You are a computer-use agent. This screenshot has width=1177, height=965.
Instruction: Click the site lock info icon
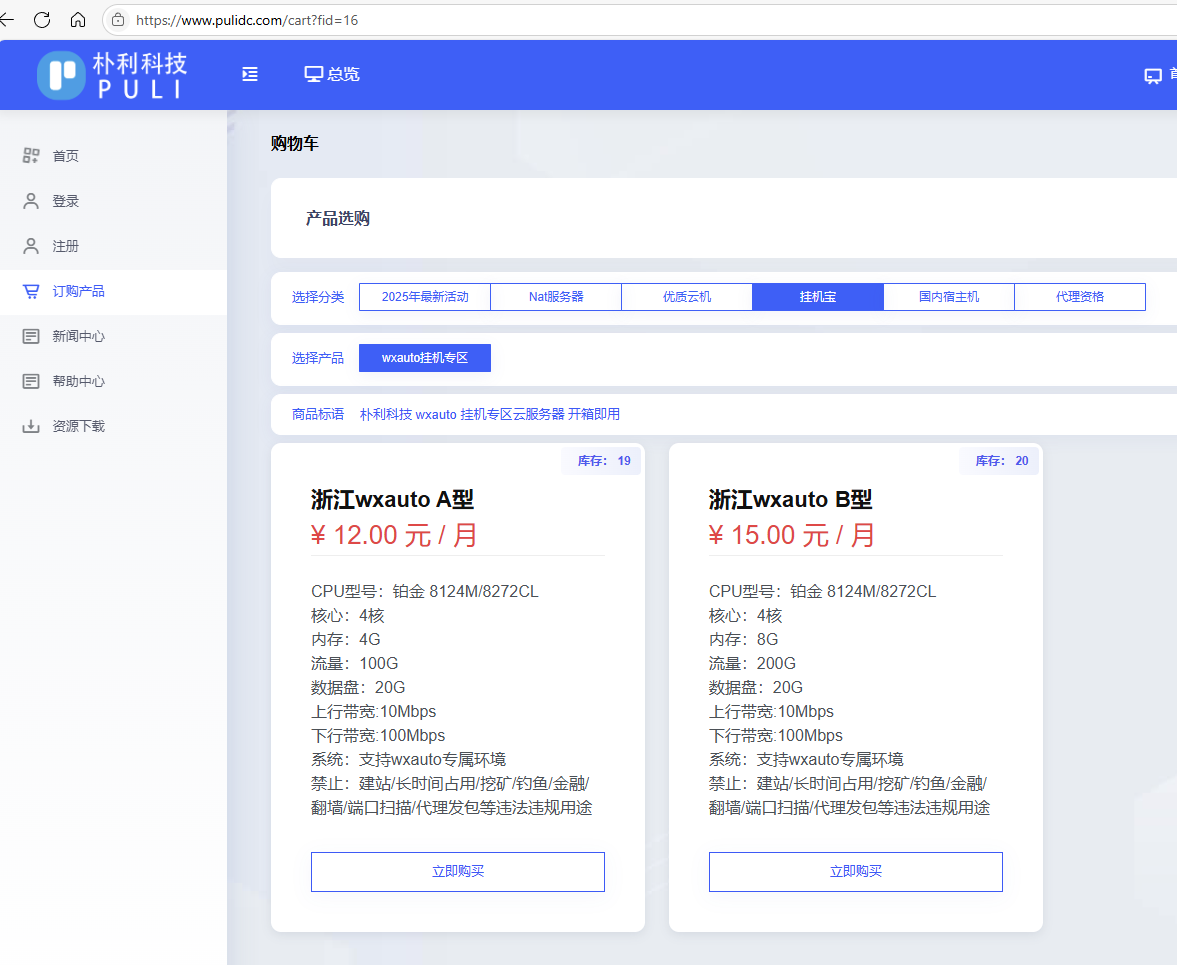118,20
